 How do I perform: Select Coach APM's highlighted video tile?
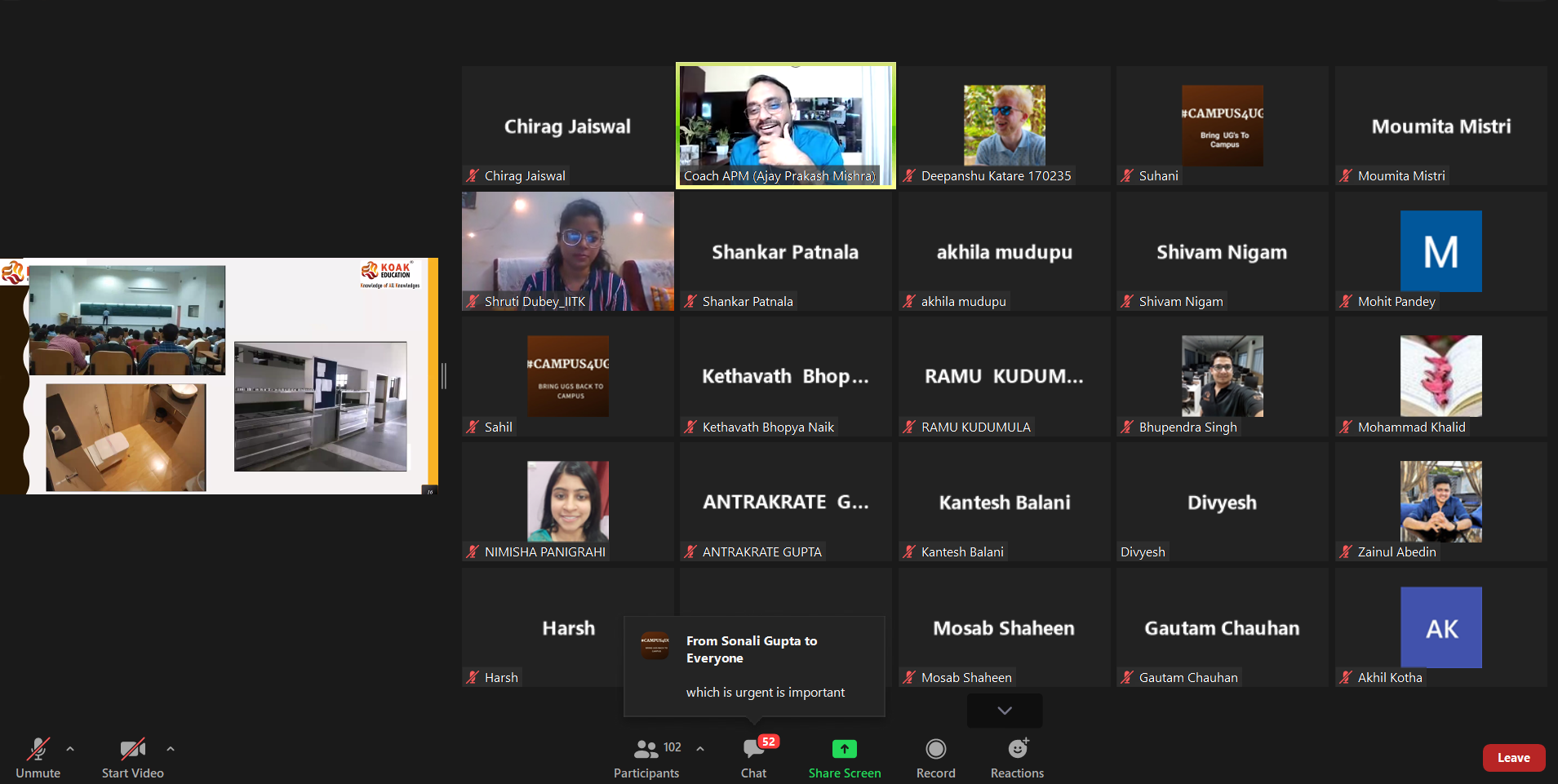click(x=785, y=125)
